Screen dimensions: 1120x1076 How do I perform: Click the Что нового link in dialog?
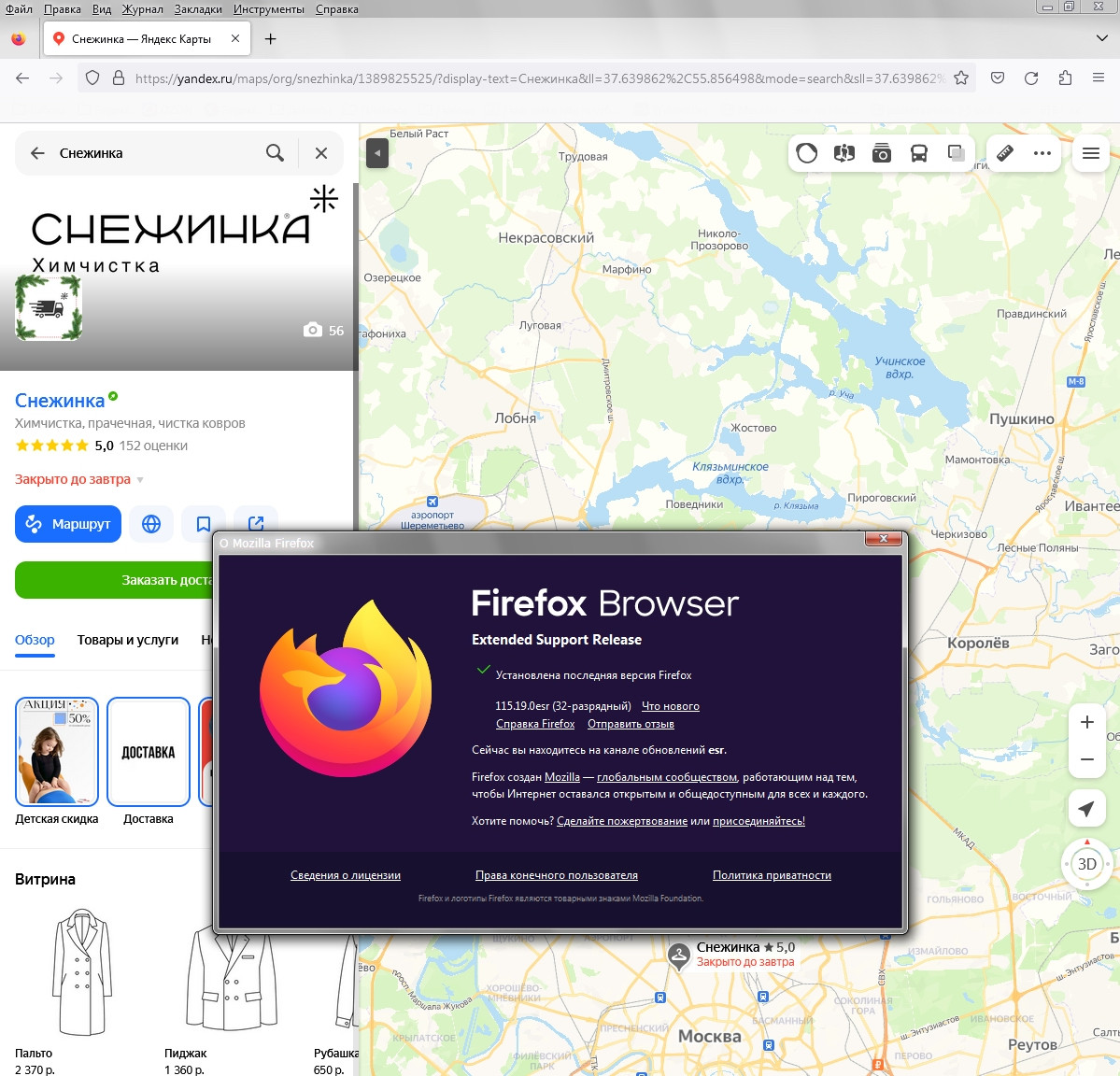pos(671,705)
